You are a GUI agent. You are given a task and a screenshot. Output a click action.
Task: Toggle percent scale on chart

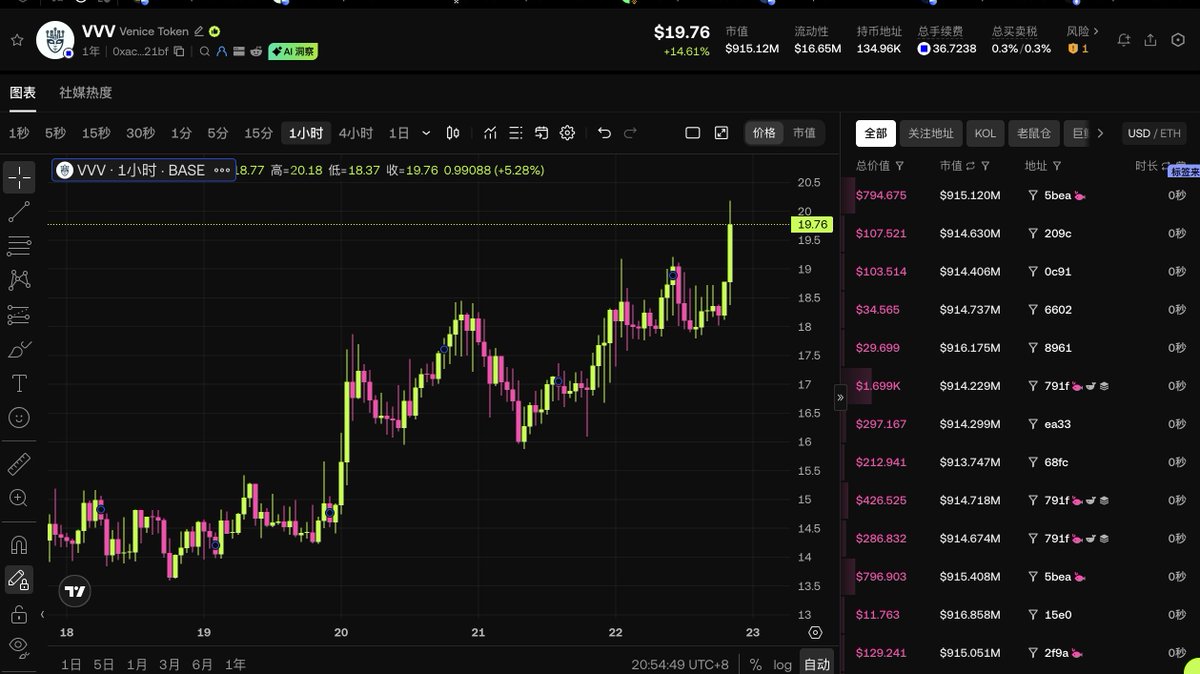(x=755, y=664)
